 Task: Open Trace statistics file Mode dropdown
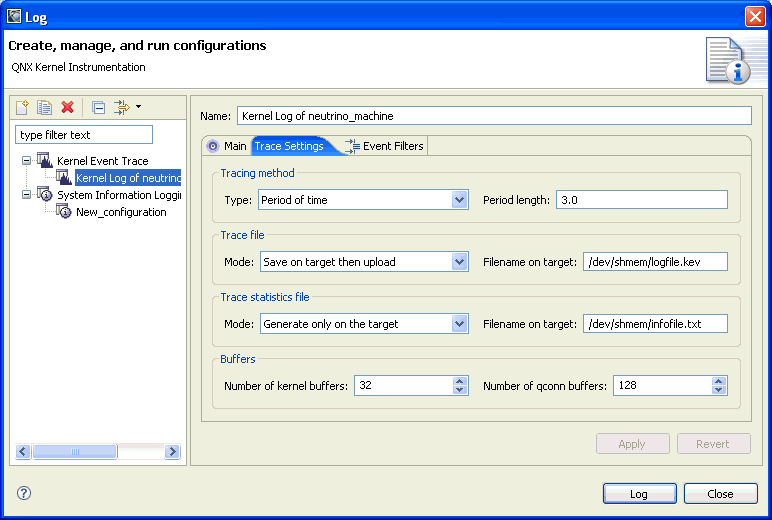[459, 324]
